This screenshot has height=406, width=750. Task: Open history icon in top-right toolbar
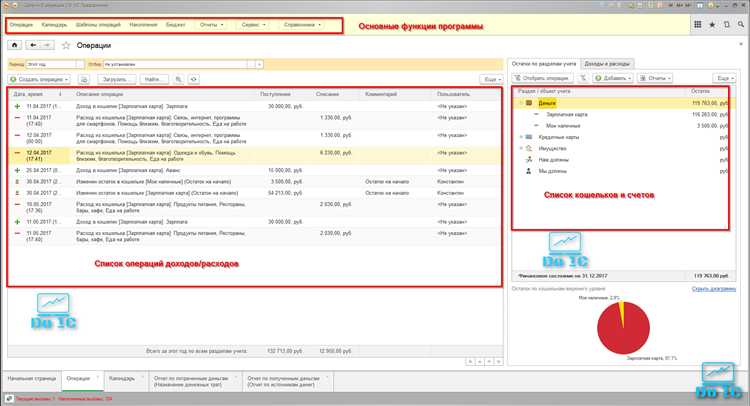click(727, 24)
